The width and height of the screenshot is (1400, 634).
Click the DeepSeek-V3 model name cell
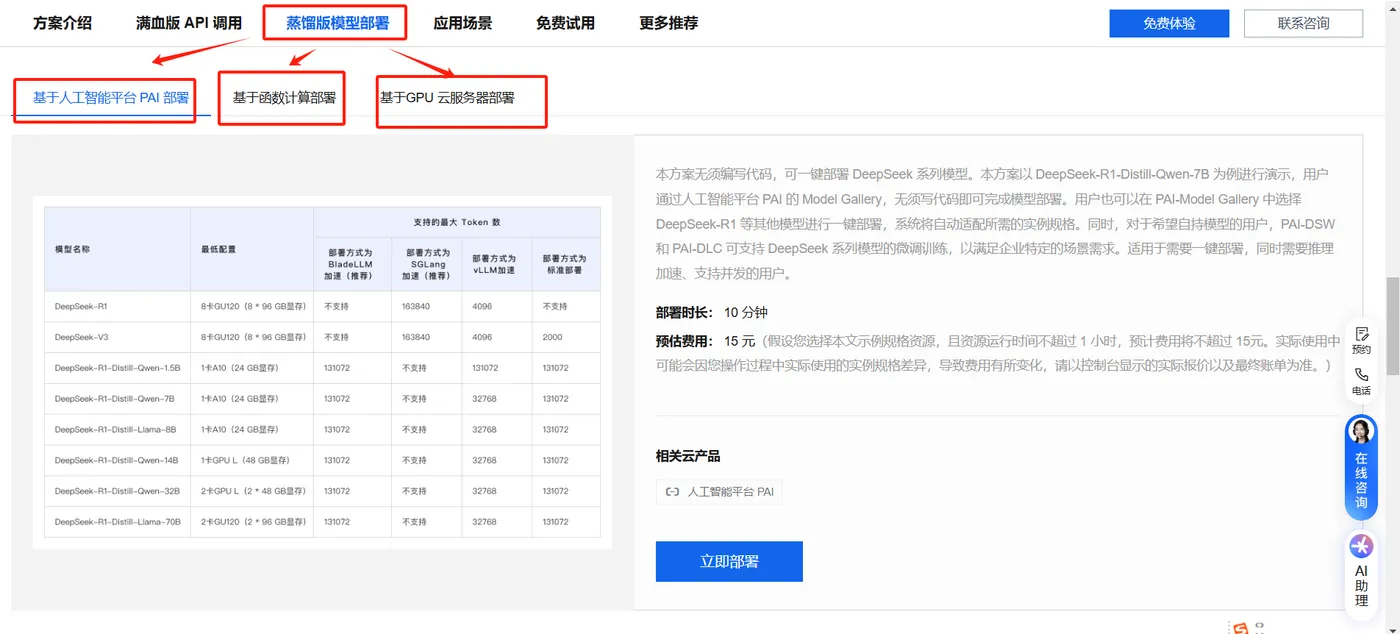[x=81, y=337]
